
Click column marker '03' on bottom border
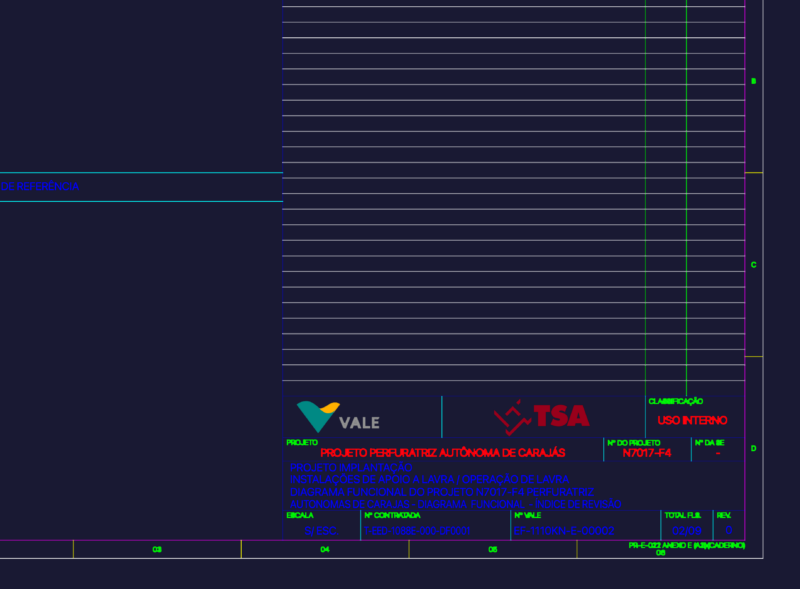[x=157, y=549]
